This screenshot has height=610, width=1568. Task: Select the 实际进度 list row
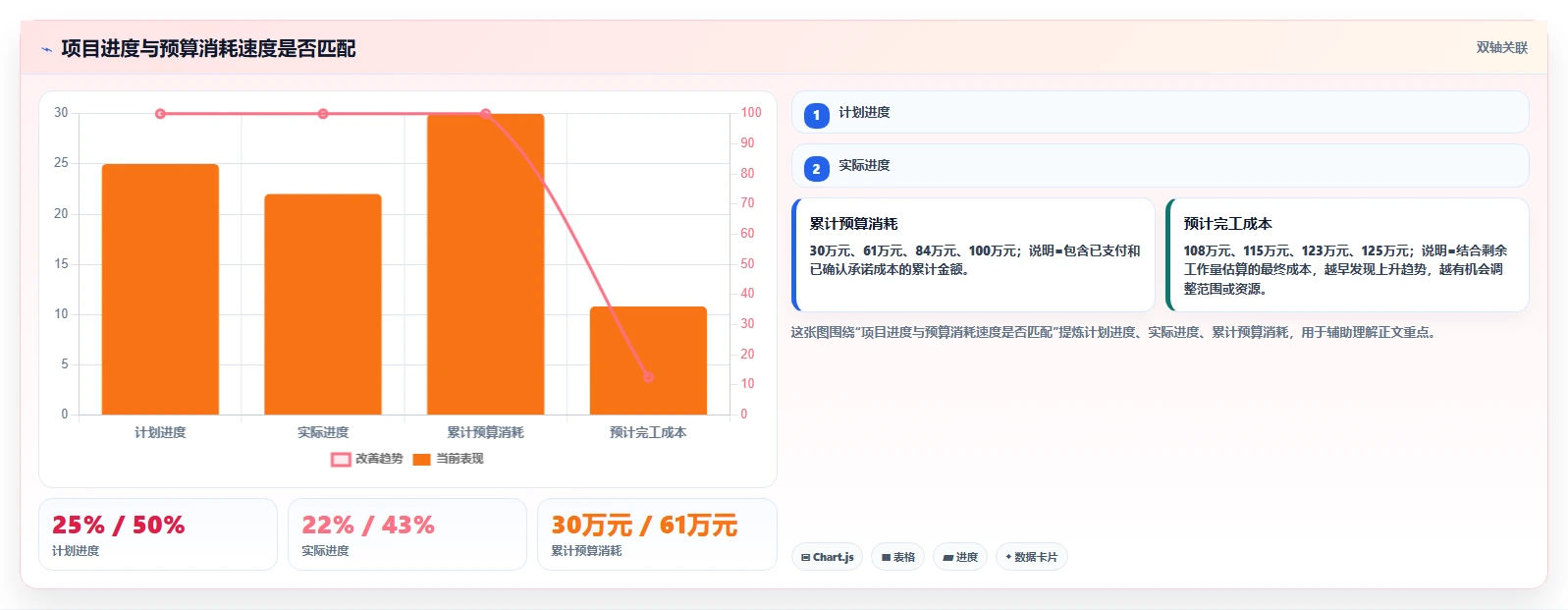pyautogui.click(x=1160, y=165)
